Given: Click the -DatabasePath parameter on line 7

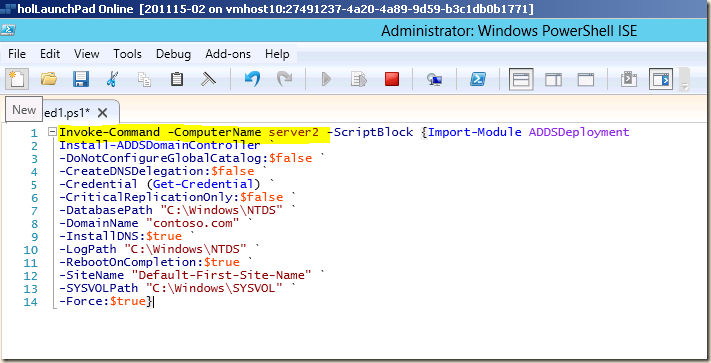Looking at the screenshot, I should tap(106, 210).
